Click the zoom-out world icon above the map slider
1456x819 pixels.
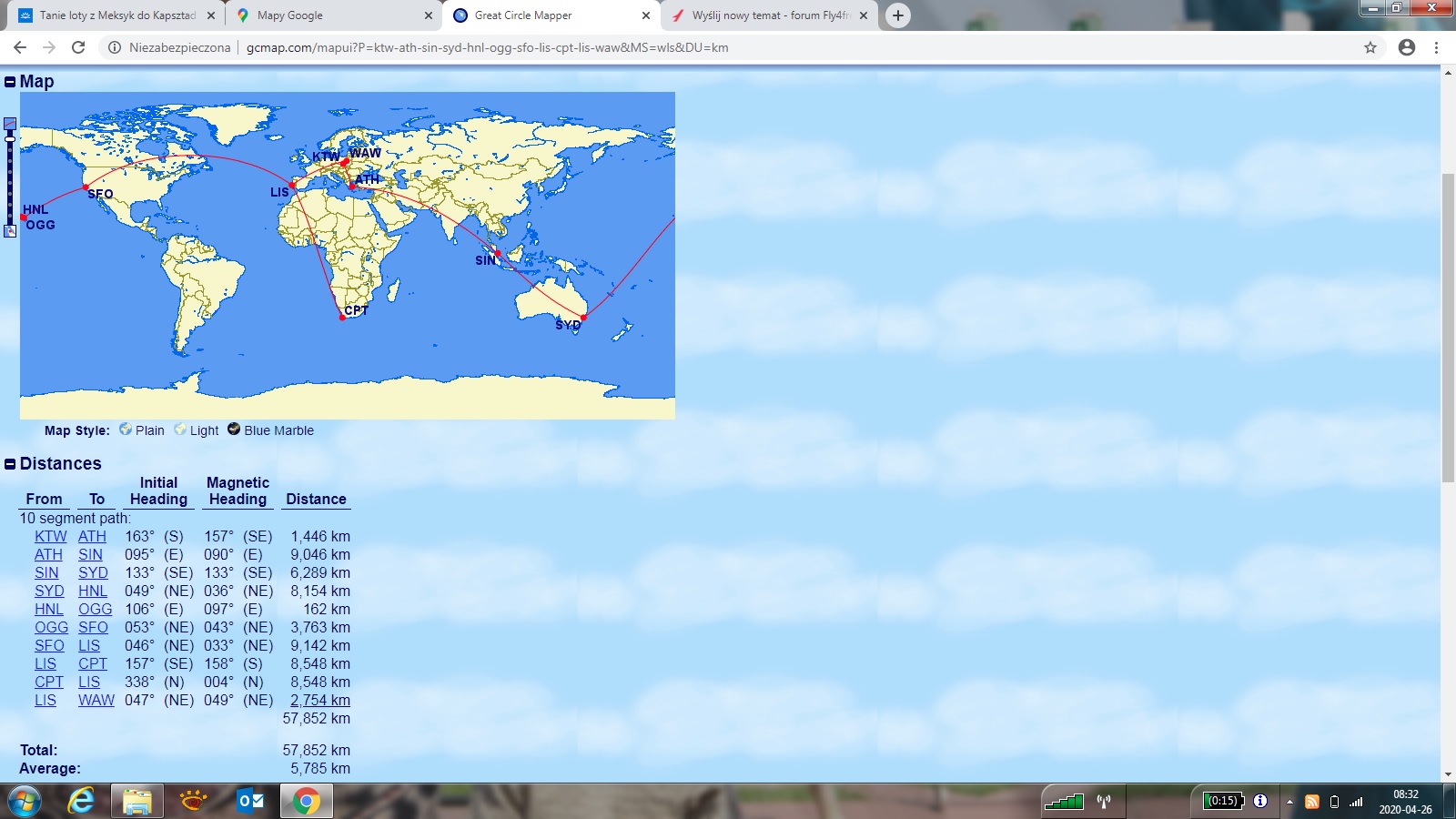point(10,123)
